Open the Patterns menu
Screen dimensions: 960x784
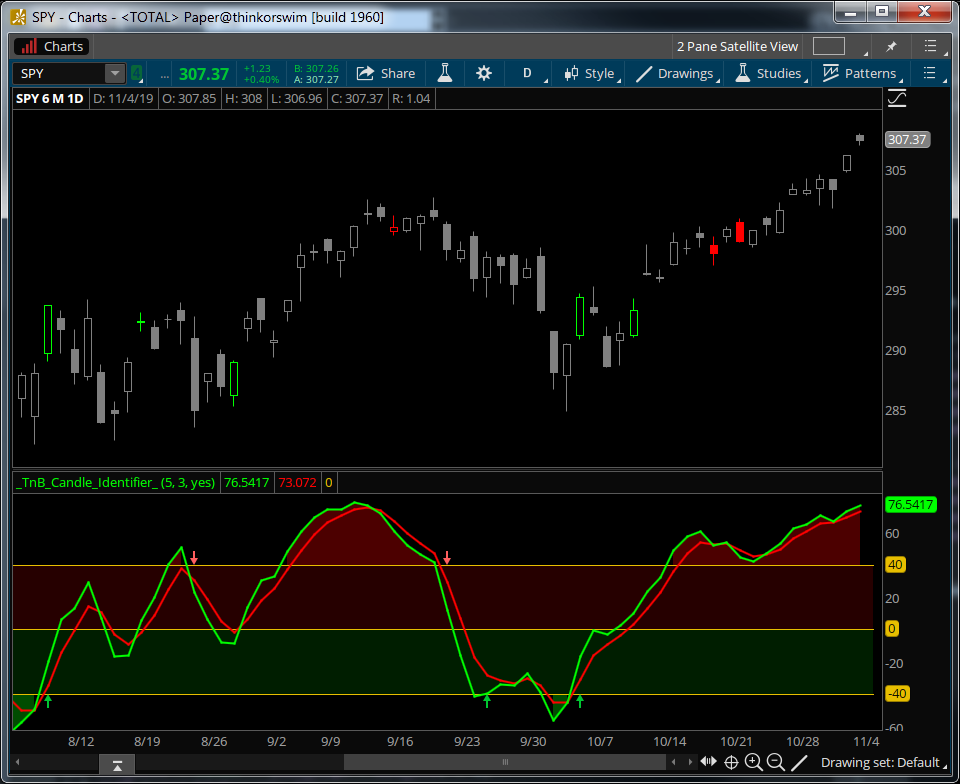[862, 73]
